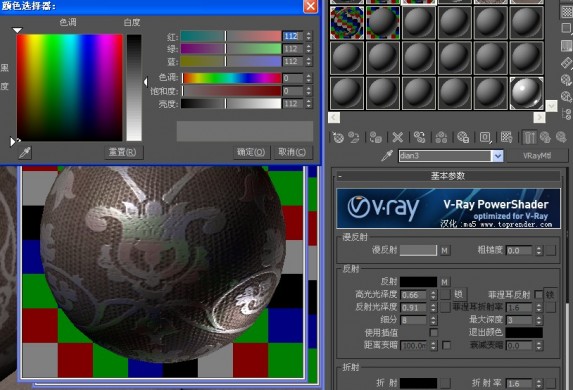The image size is (573, 390).
Task: Select the shiny last material sample slot
Action: 526,93
